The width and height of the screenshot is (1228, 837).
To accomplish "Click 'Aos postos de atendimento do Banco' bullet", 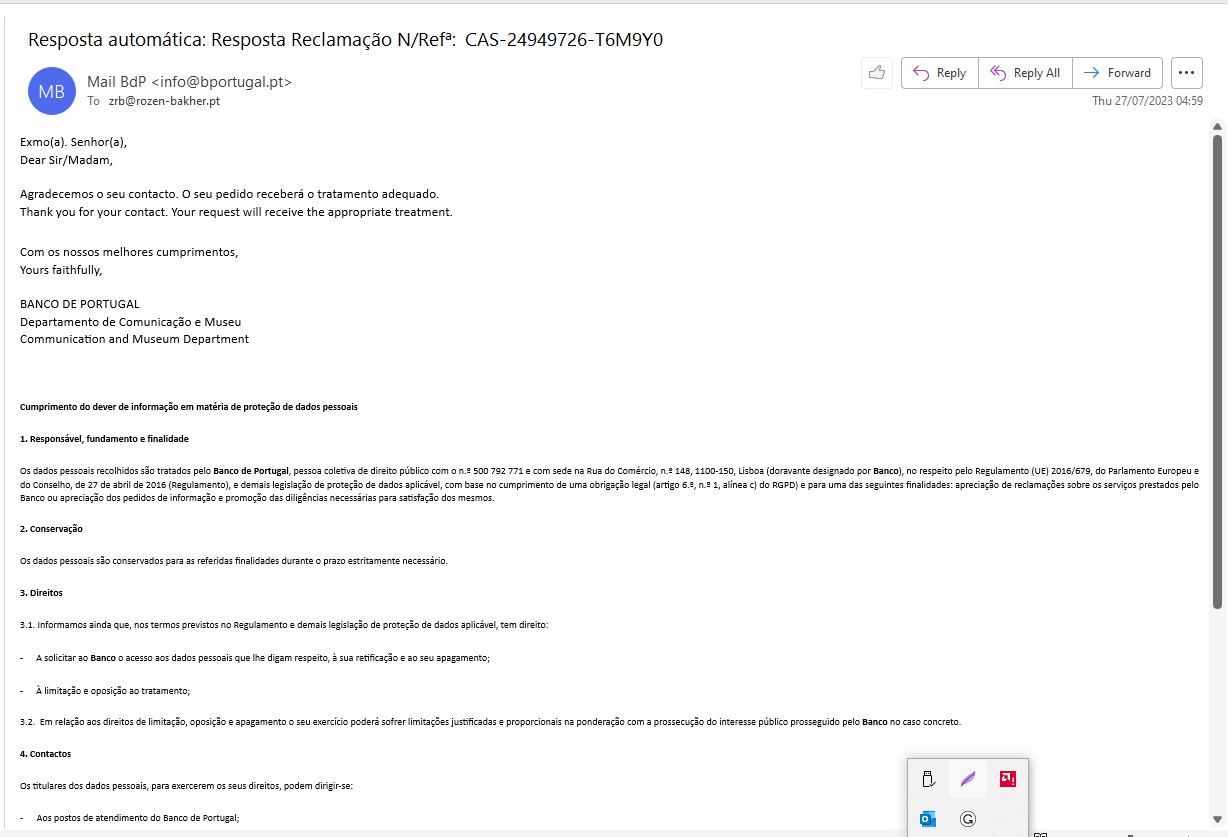I will [x=137, y=818].
